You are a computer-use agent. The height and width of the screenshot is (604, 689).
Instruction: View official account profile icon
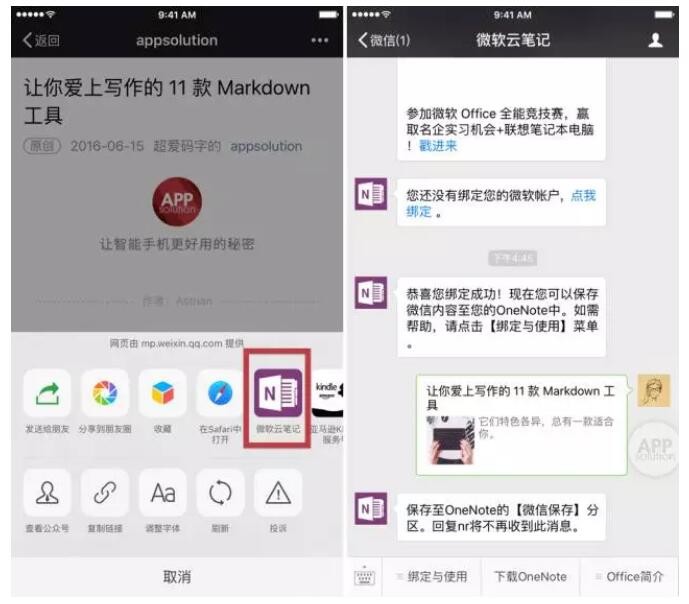click(x=47, y=492)
